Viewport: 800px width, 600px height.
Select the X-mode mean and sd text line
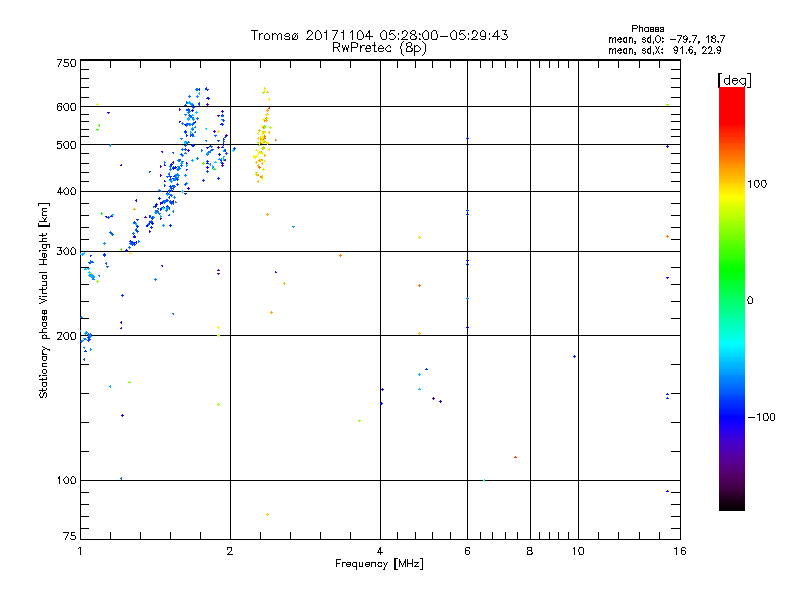[664, 50]
